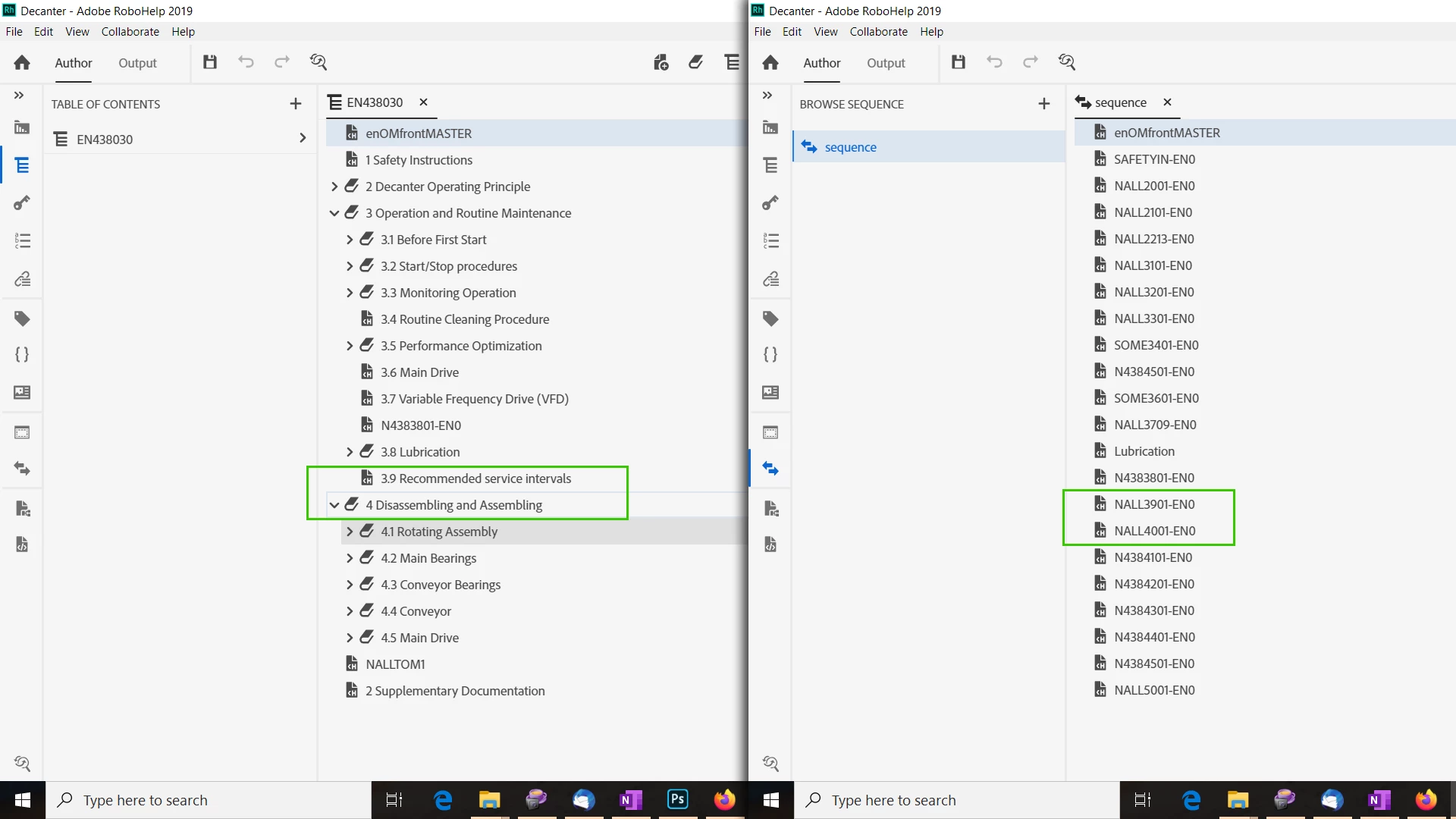This screenshot has height=819, width=1456.
Task: Select the Table of Contents icon in left sidebar
Action: (x=22, y=165)
